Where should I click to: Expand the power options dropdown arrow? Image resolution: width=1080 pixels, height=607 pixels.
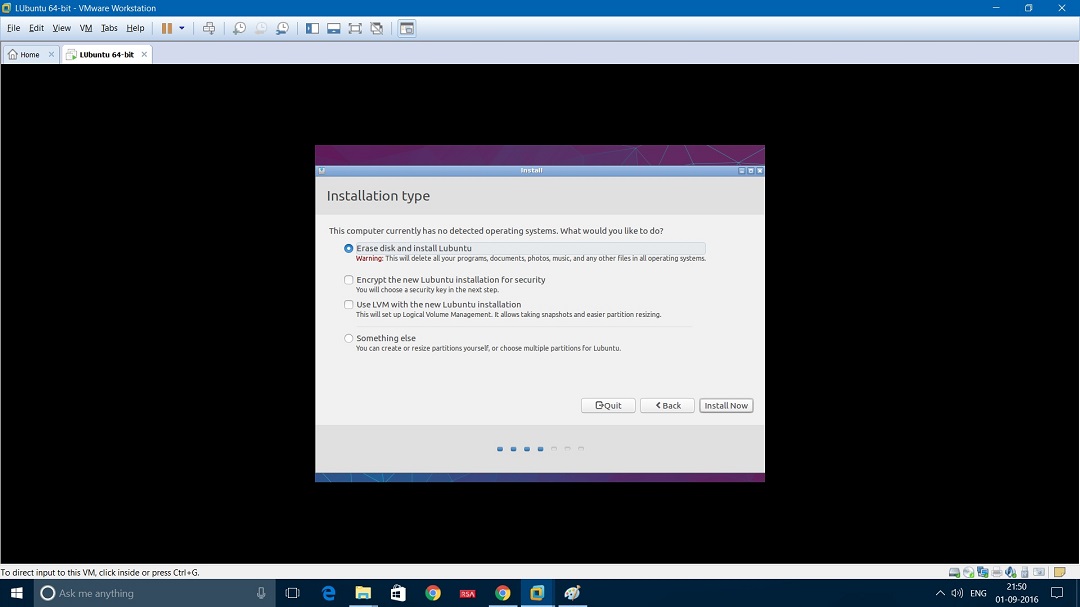tap(182, 28)
